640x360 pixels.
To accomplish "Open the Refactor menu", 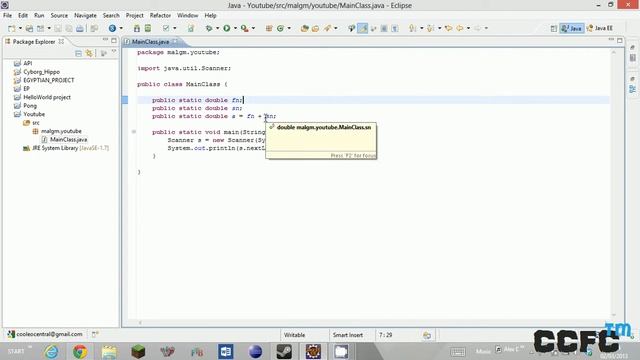I will pyautogui.click(x=160, y=16).
